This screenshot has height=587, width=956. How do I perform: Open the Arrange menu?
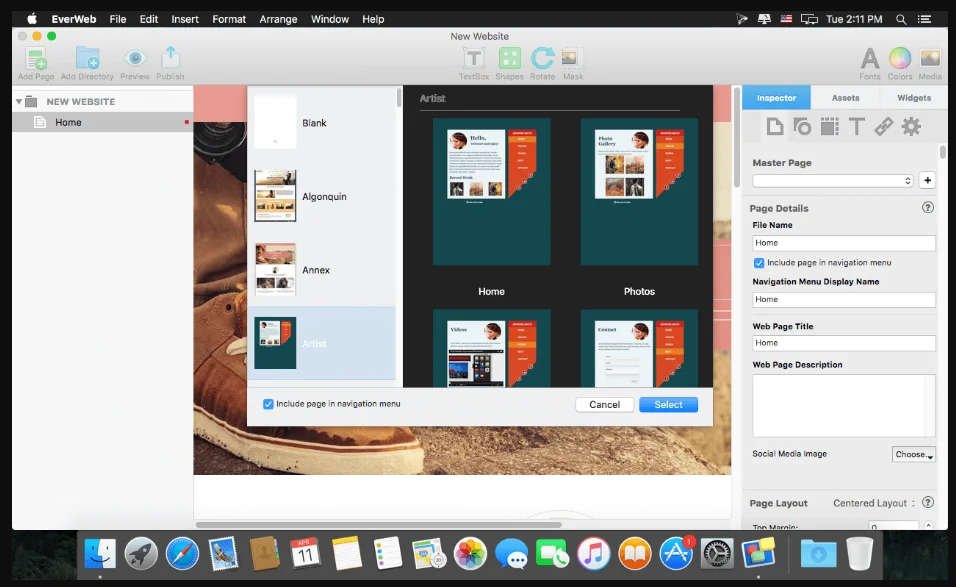point(278,19)
